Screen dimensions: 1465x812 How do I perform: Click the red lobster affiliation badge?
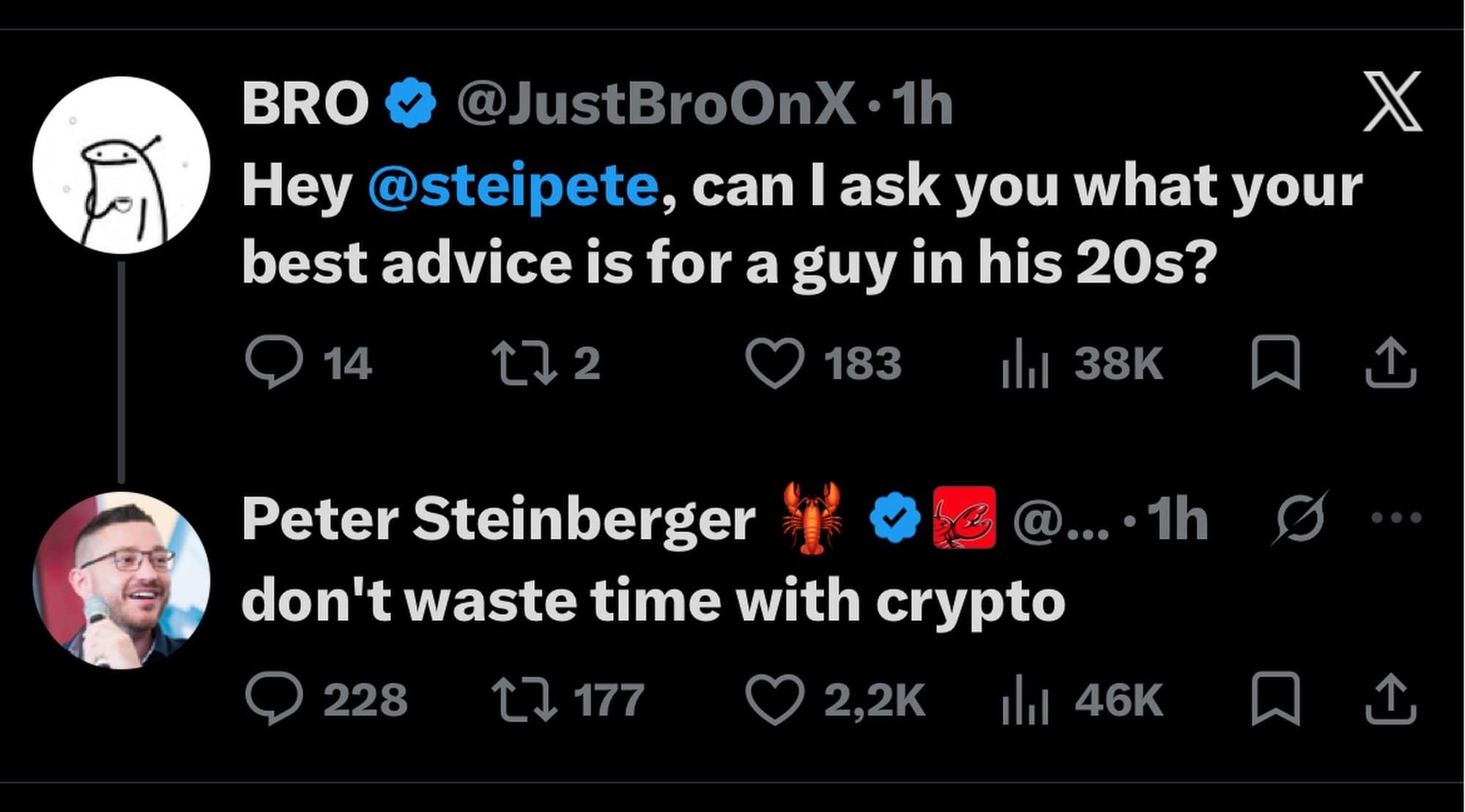(964, 518)
